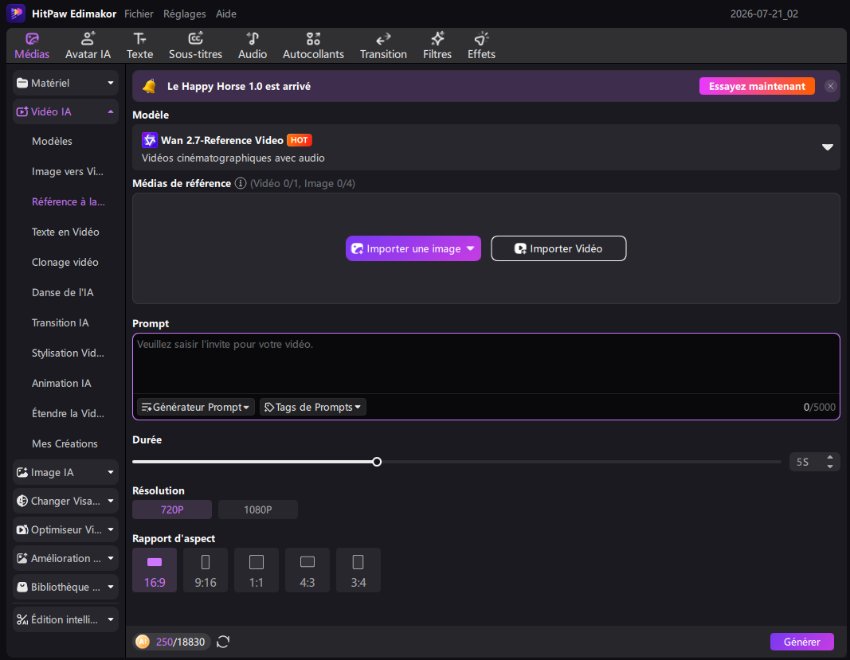Expand the Amélioration section
The width and height of the screenshot is (850, 660).
click(x=66, y=559)
